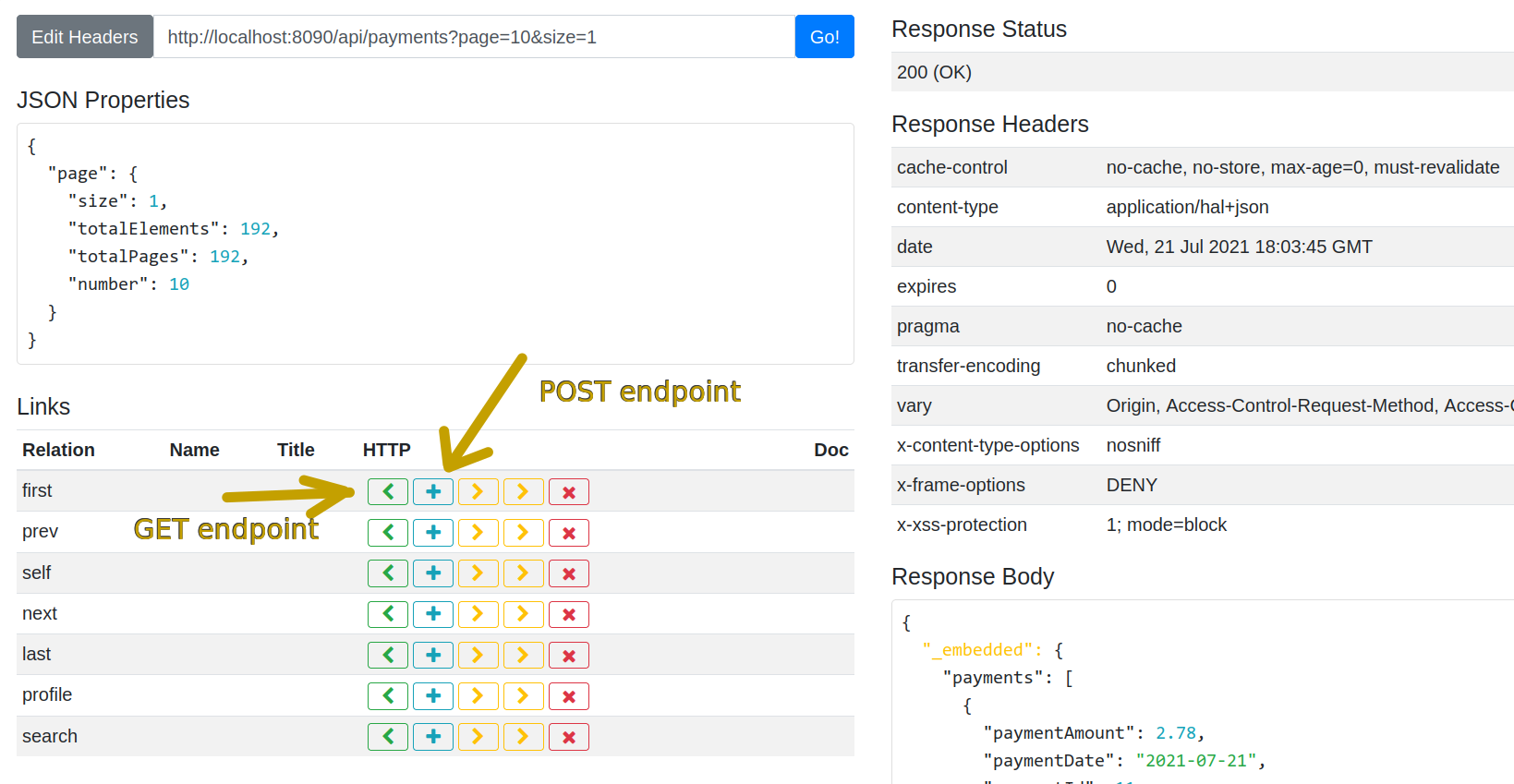The image size is (1514, 784).
Task: Click the URL address input field
Action: [473, 37]
